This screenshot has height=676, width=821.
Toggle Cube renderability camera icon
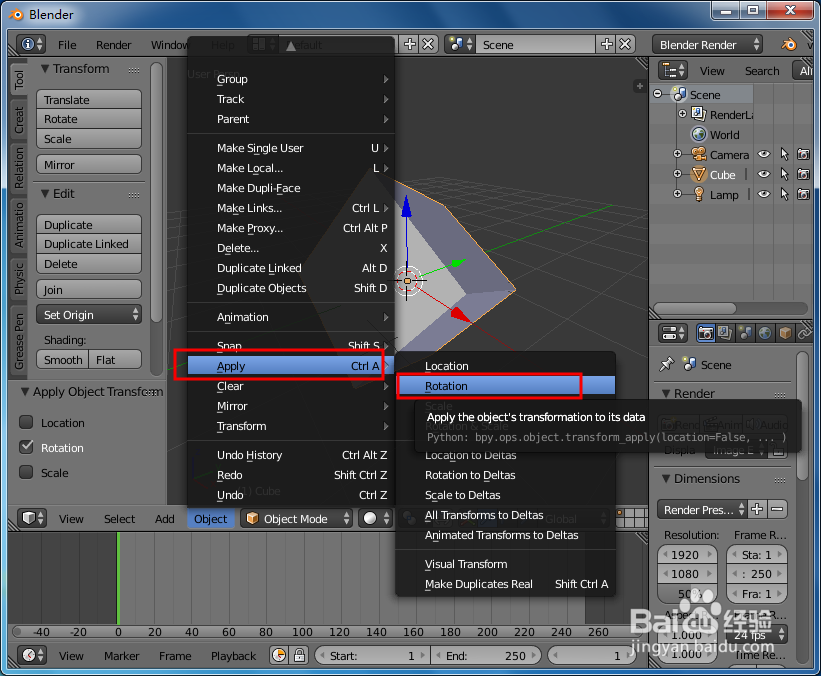click(803, 174)
